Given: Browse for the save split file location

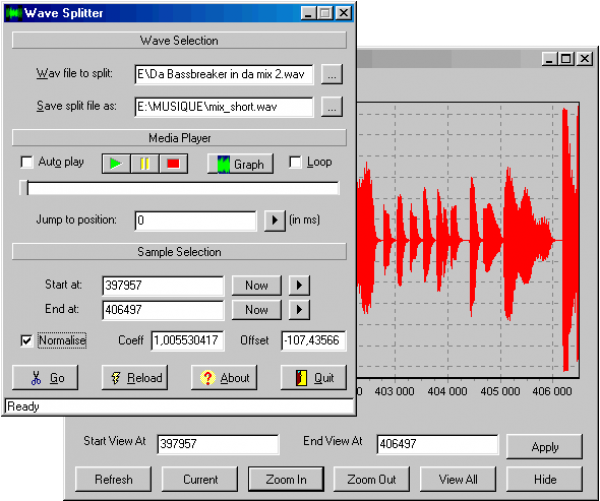Looking at the screenshot, I should [333, 106].
